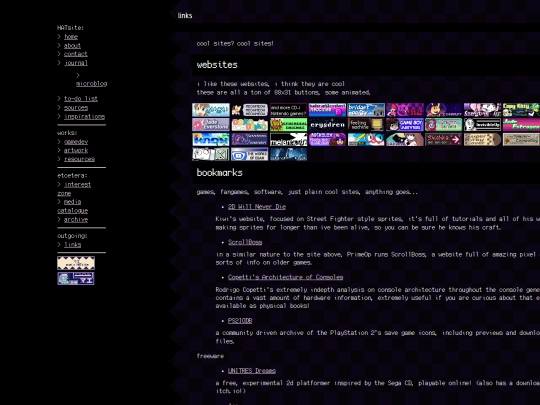
Task: Open the artwork link
Action: [76, 150]
